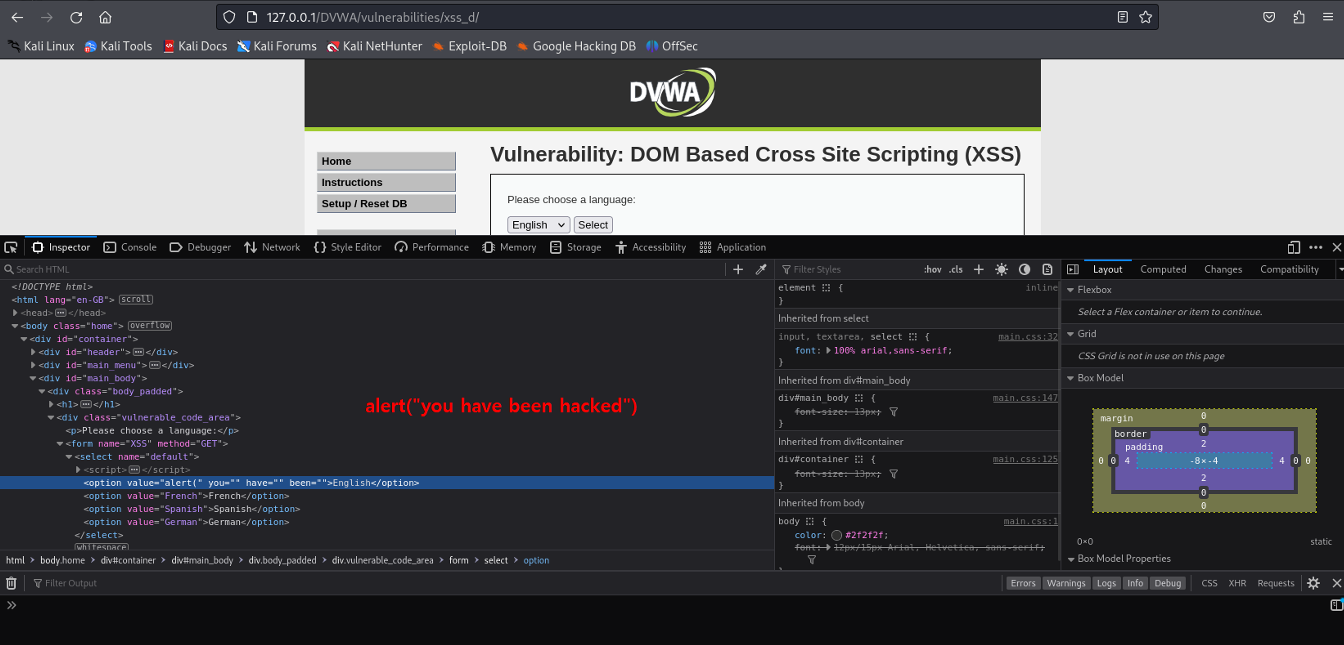
Task: Toggle responsive design mode icon
Action: [1294, 247]
